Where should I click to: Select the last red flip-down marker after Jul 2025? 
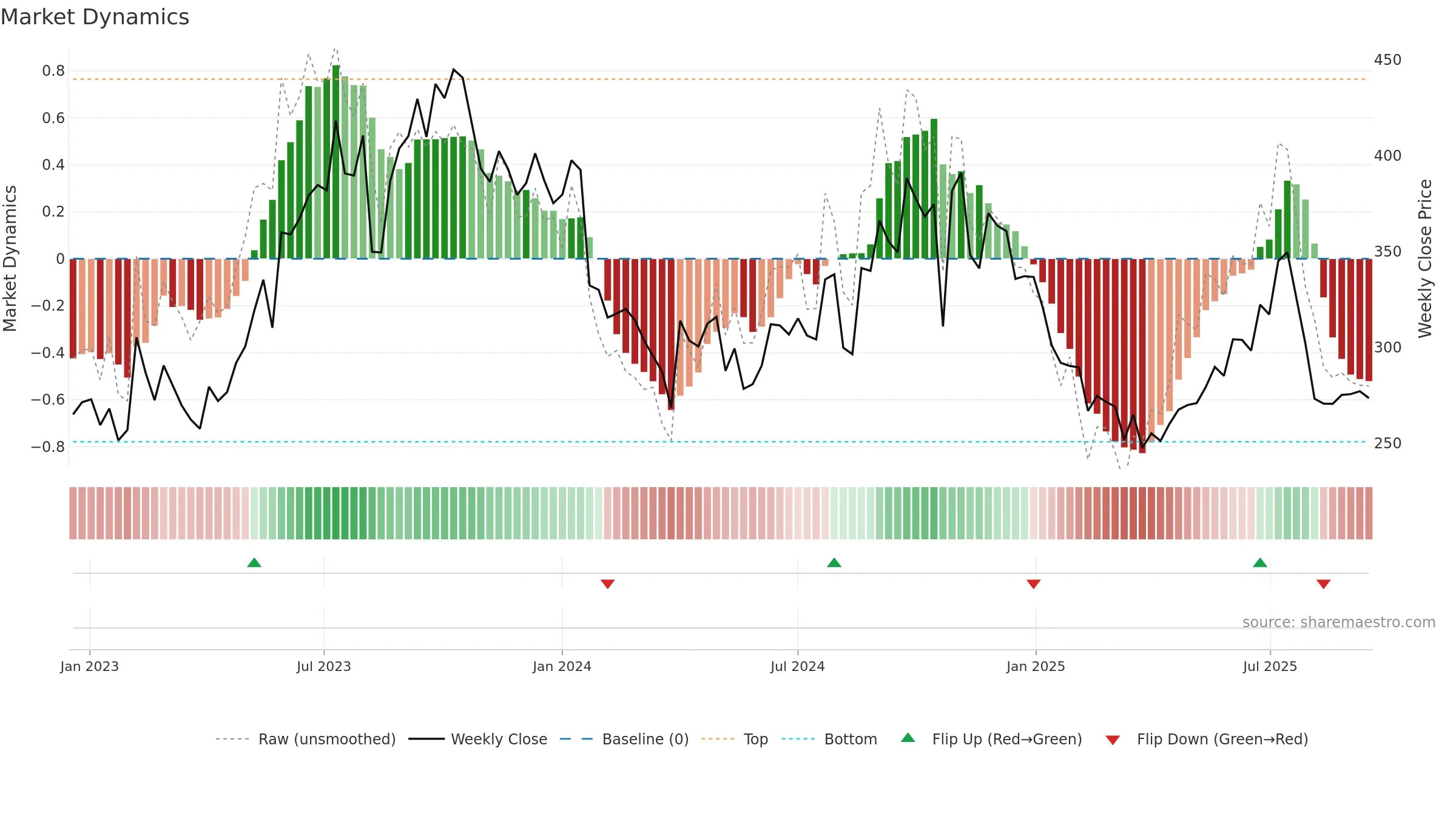coord(1324,584)
